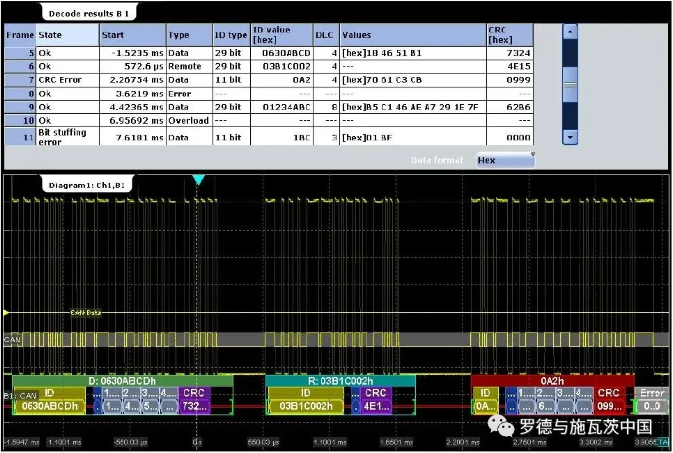The image size is (673, 453).
Task: Click the green D: 0630ABCDh frame header
Action: (x=122, y=381)
